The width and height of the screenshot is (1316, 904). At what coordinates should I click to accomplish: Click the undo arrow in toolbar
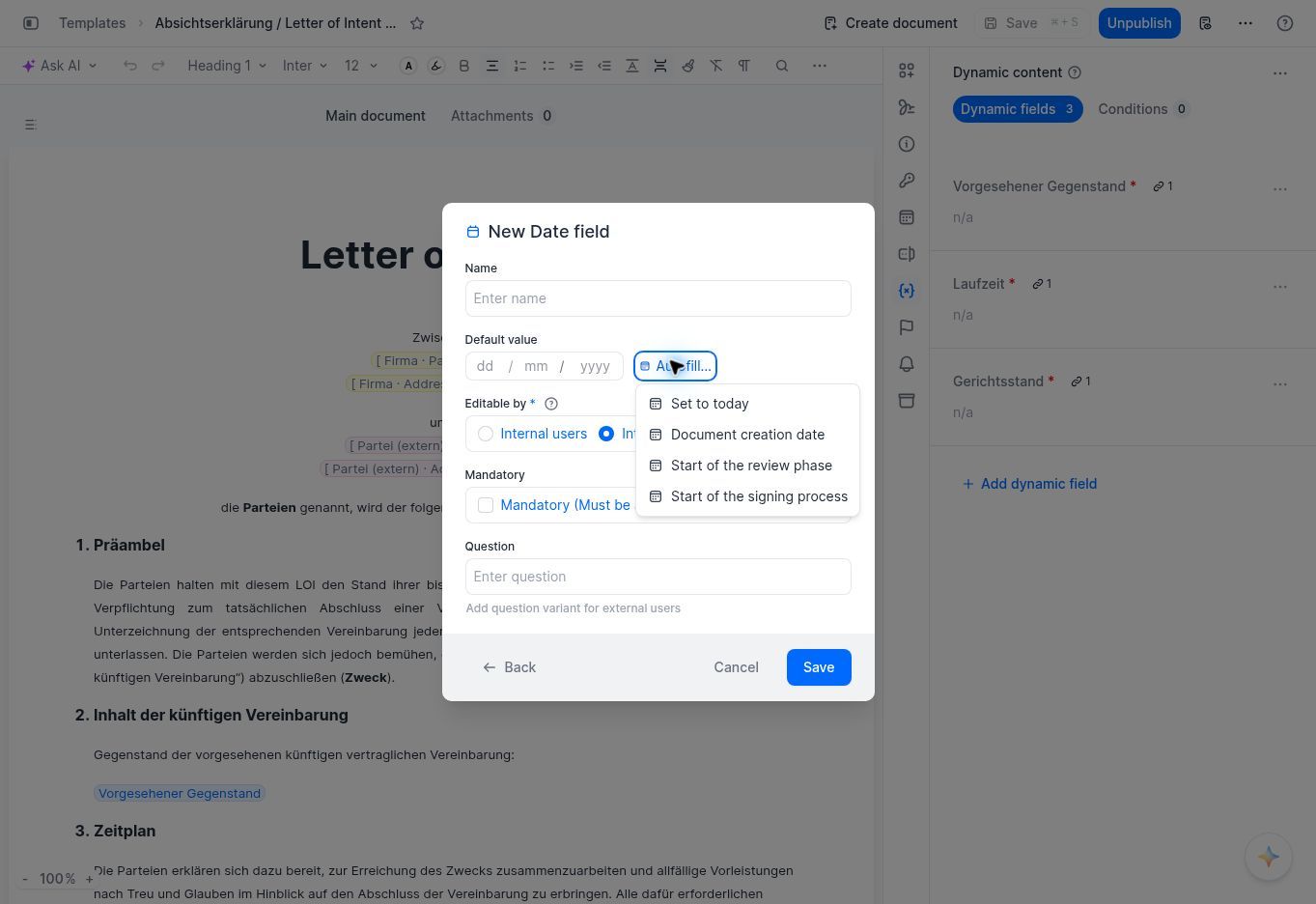[x=130, y=66]
